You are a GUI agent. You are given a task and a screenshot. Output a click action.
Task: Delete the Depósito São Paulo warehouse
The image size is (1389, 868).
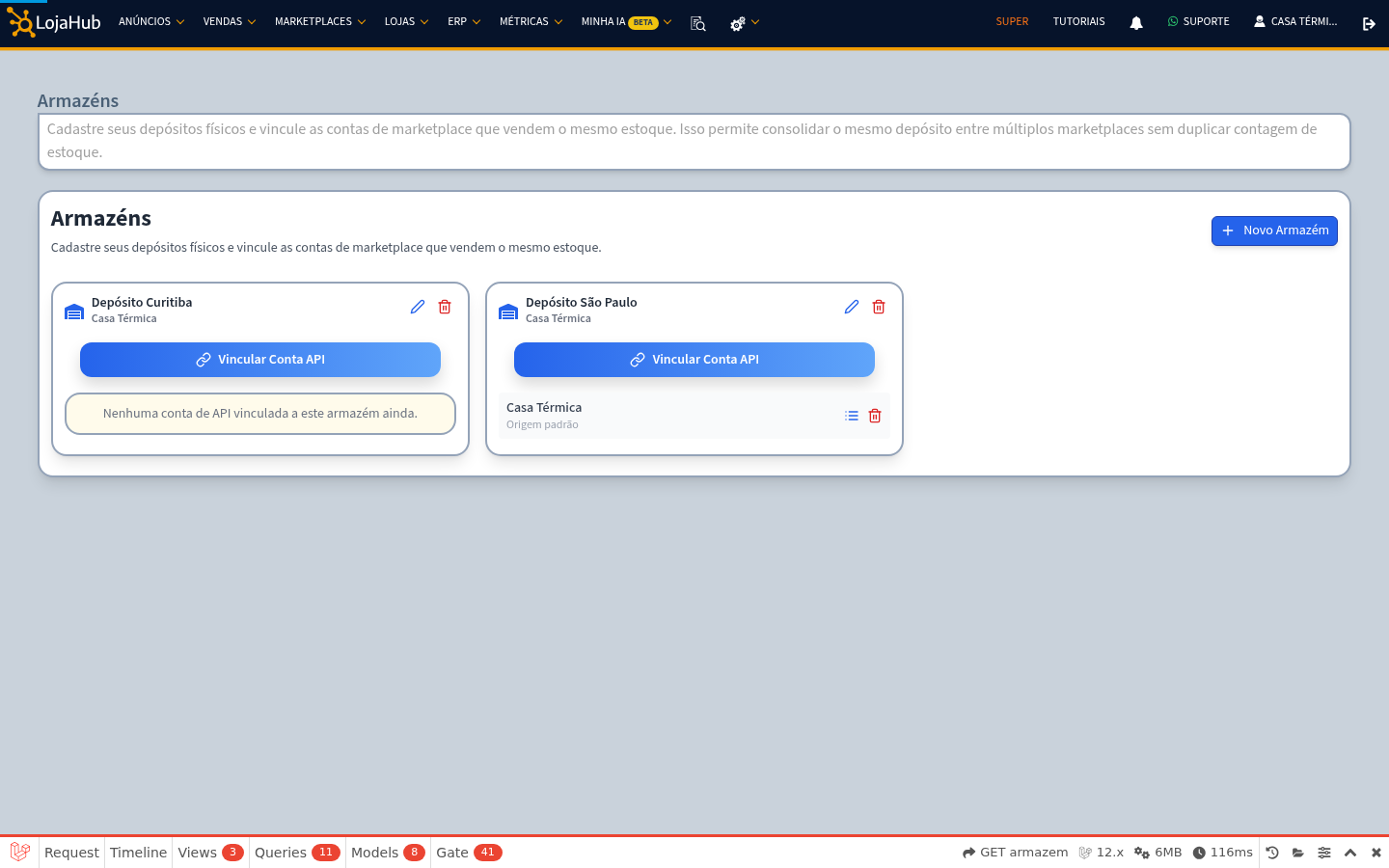point(879,307)
